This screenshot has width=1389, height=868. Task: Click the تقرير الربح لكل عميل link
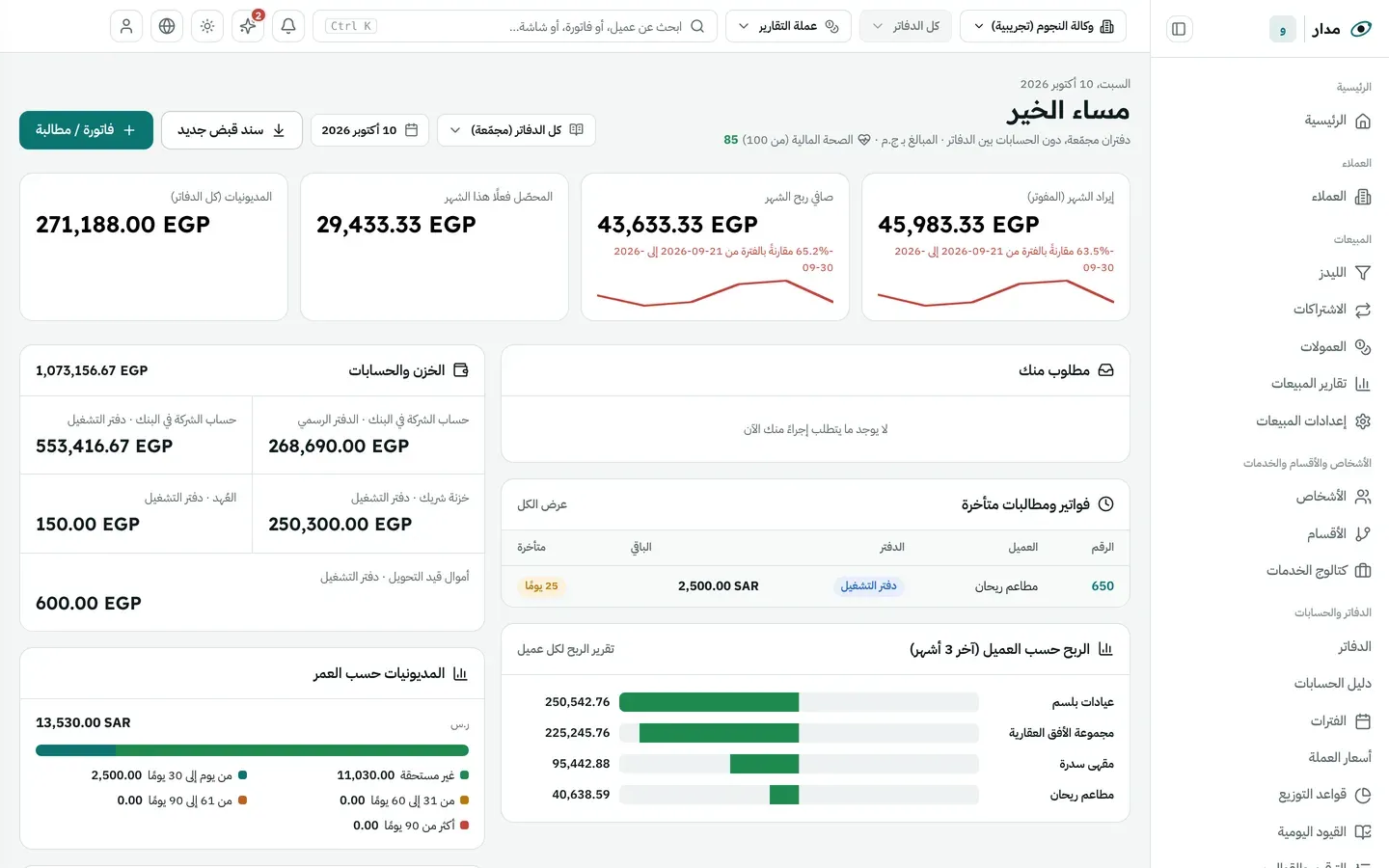pyautogui.click(x=565, y=649)
